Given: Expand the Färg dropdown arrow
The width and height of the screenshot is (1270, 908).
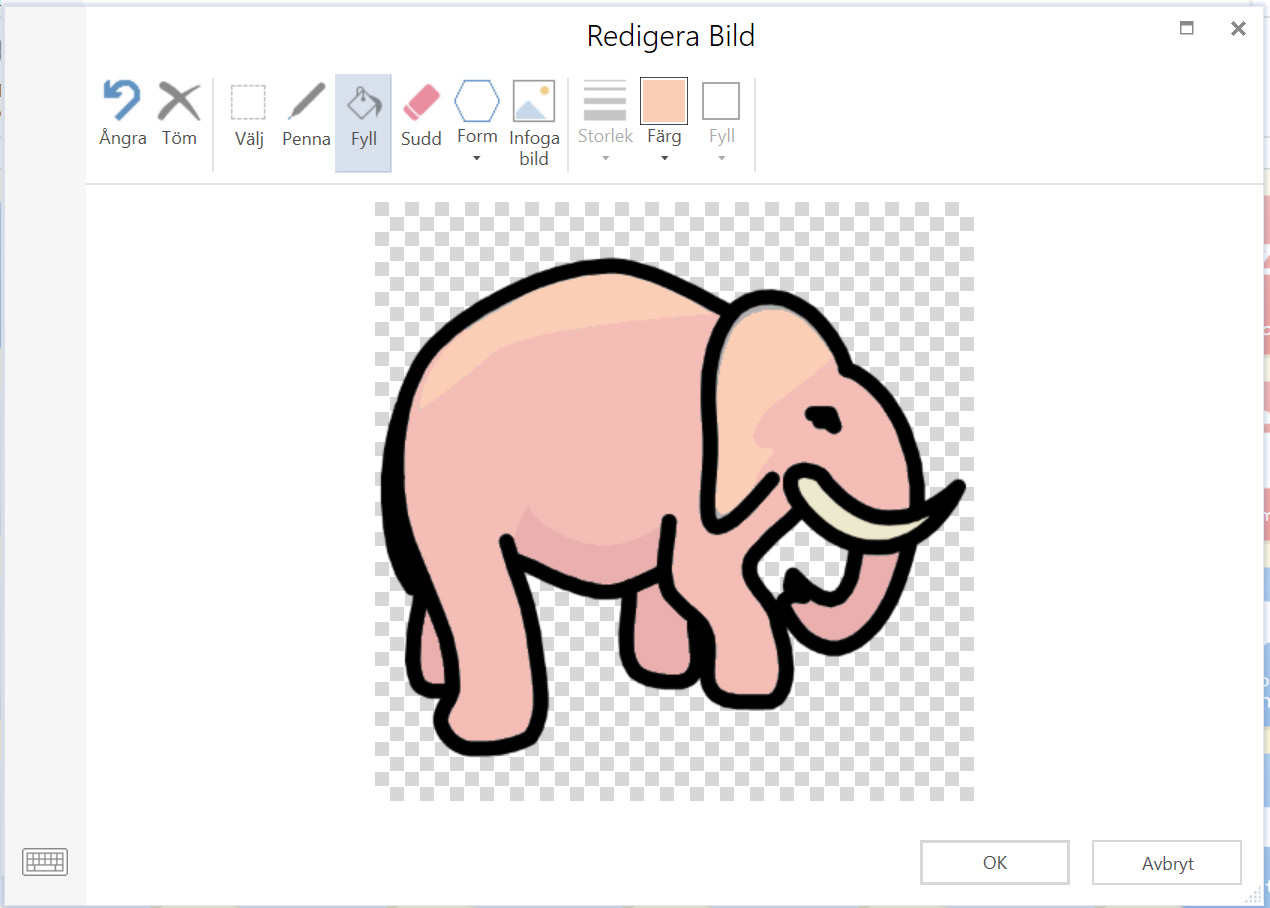Looking at the screenshot, I should [x=664, y=158].
